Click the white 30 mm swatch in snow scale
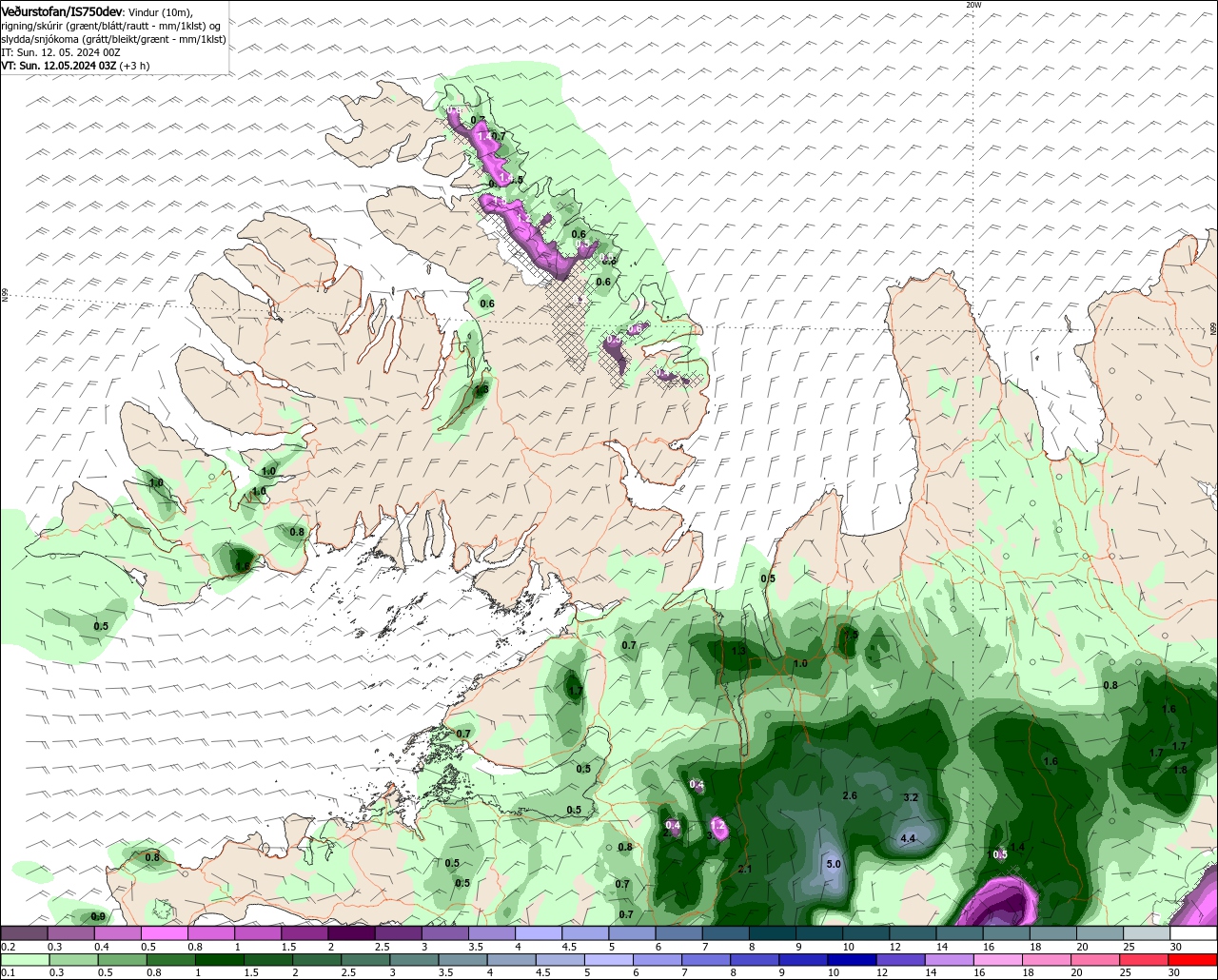This screenshot has height=980, width=1218. (x=1193, y=933)
